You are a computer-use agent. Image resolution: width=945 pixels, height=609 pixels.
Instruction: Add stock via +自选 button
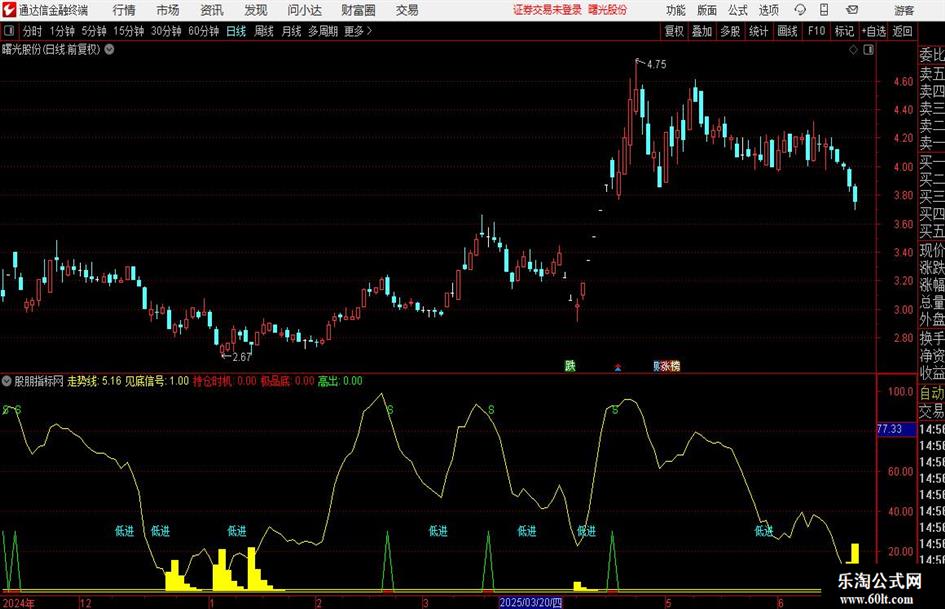874,31
